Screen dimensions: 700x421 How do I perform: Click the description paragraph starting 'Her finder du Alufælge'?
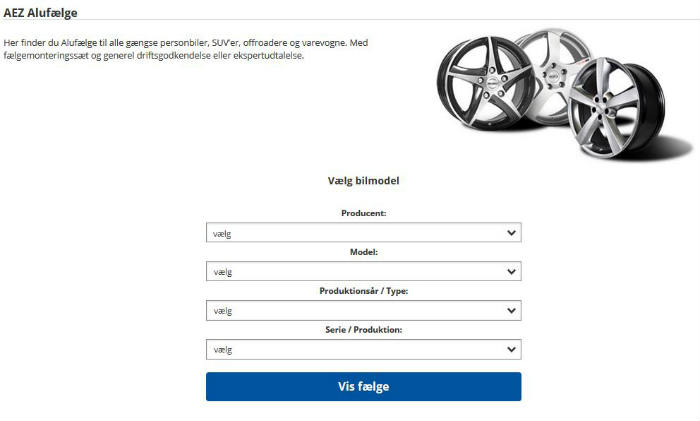pyautogui.click(x=186, y=49)
